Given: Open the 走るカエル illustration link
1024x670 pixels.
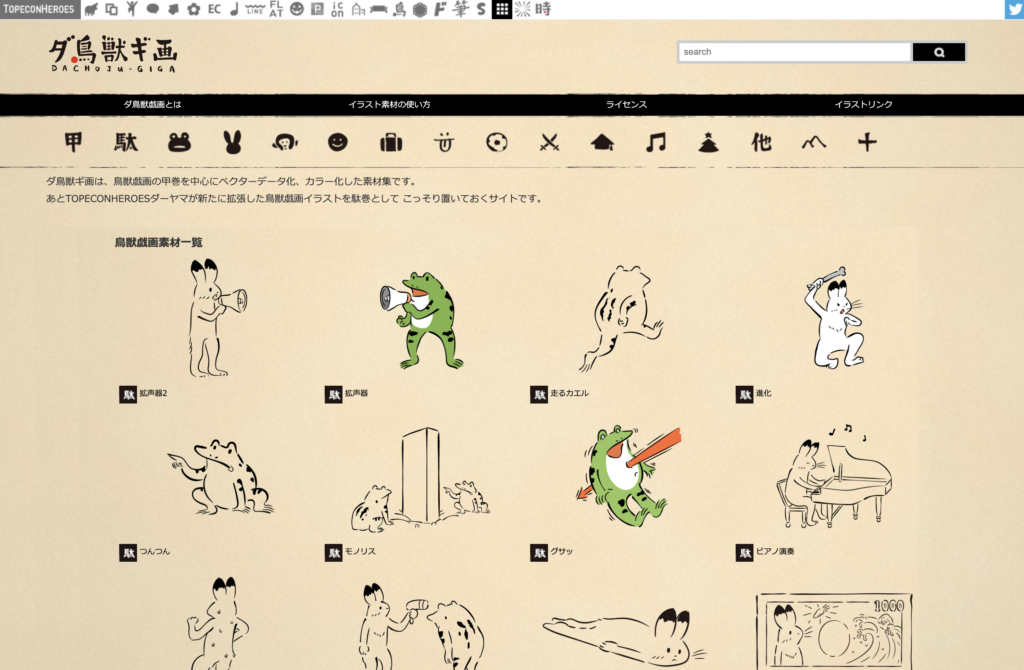Looking at the screenshot, I should (x=570, y=394).
